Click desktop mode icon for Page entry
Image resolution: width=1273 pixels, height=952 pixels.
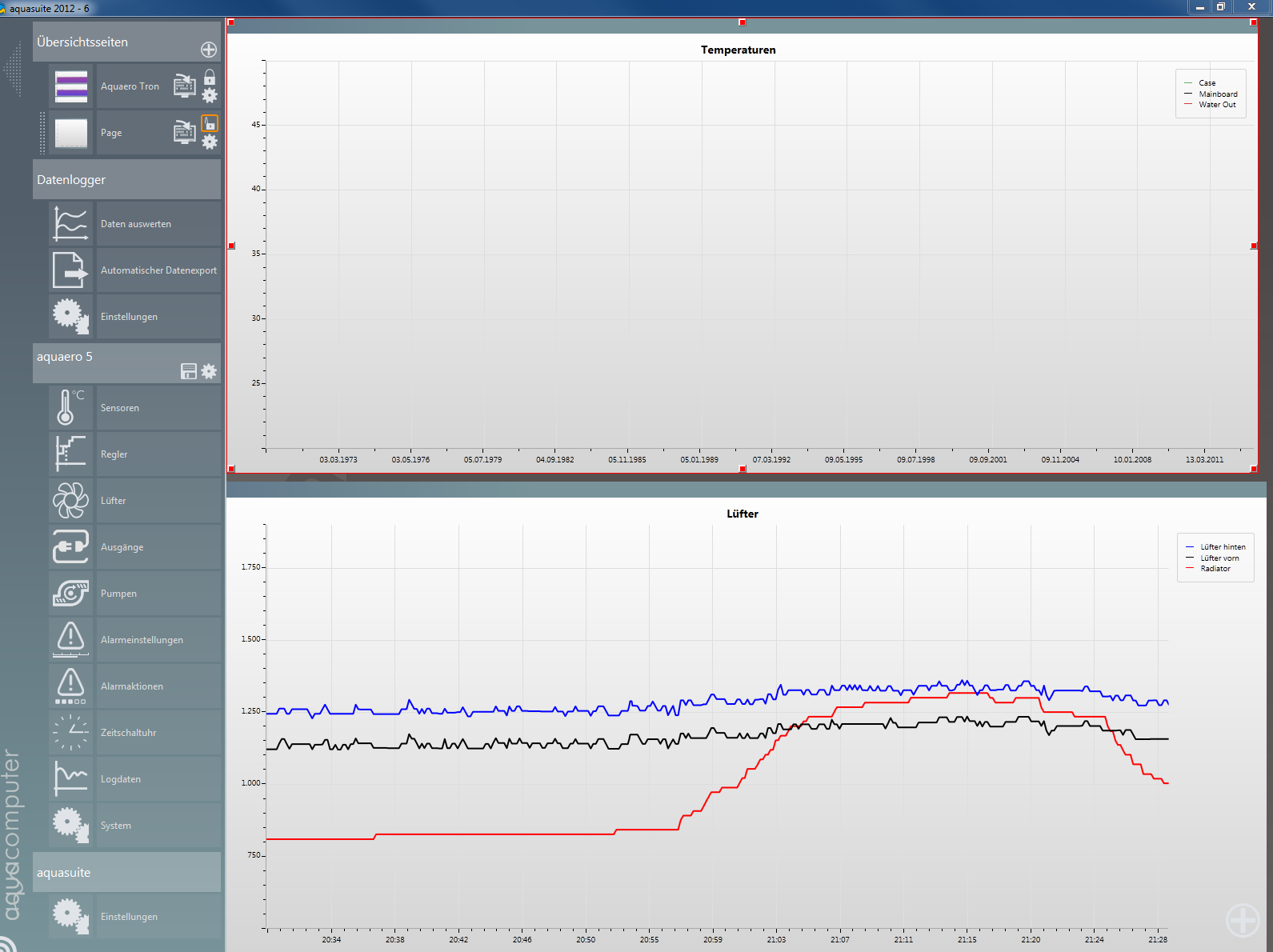[x=185, y=132]
